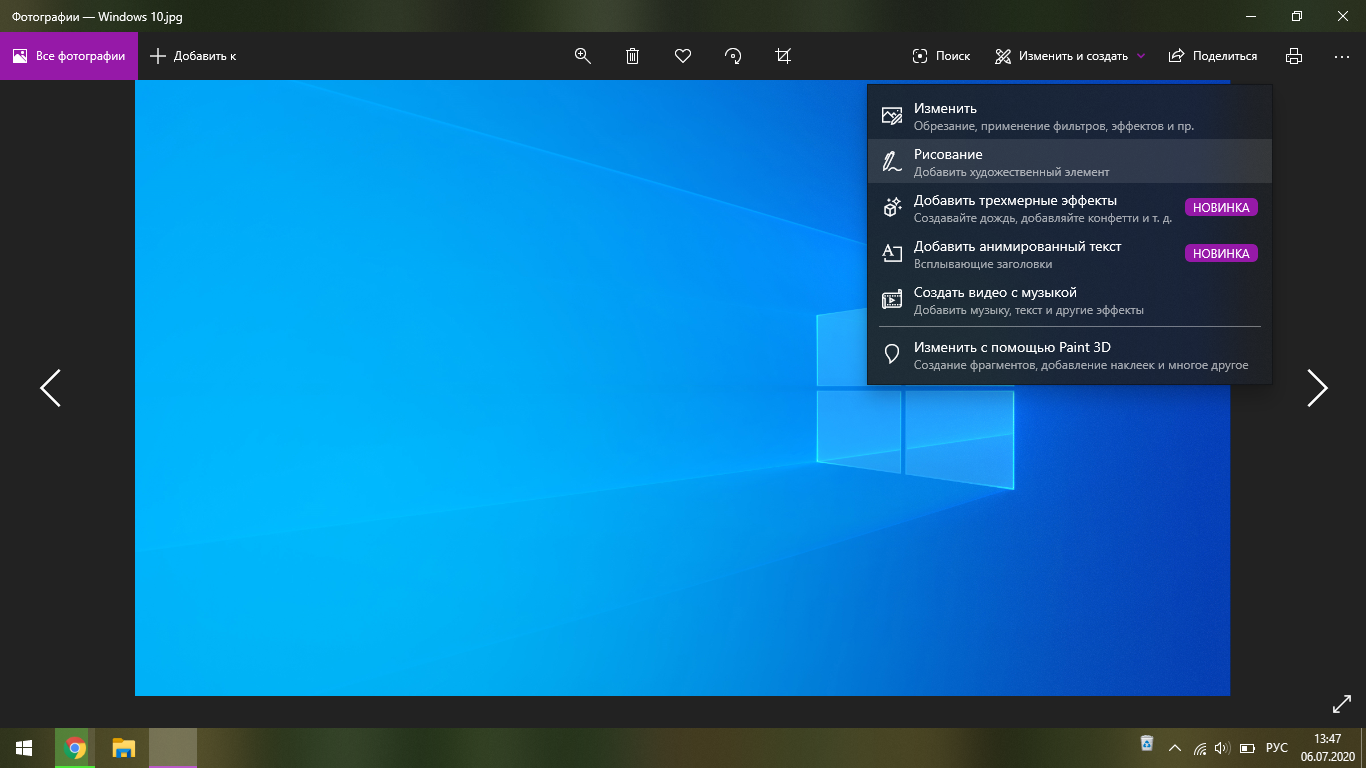Click the recycle bin tray icon

point(1147,744)
